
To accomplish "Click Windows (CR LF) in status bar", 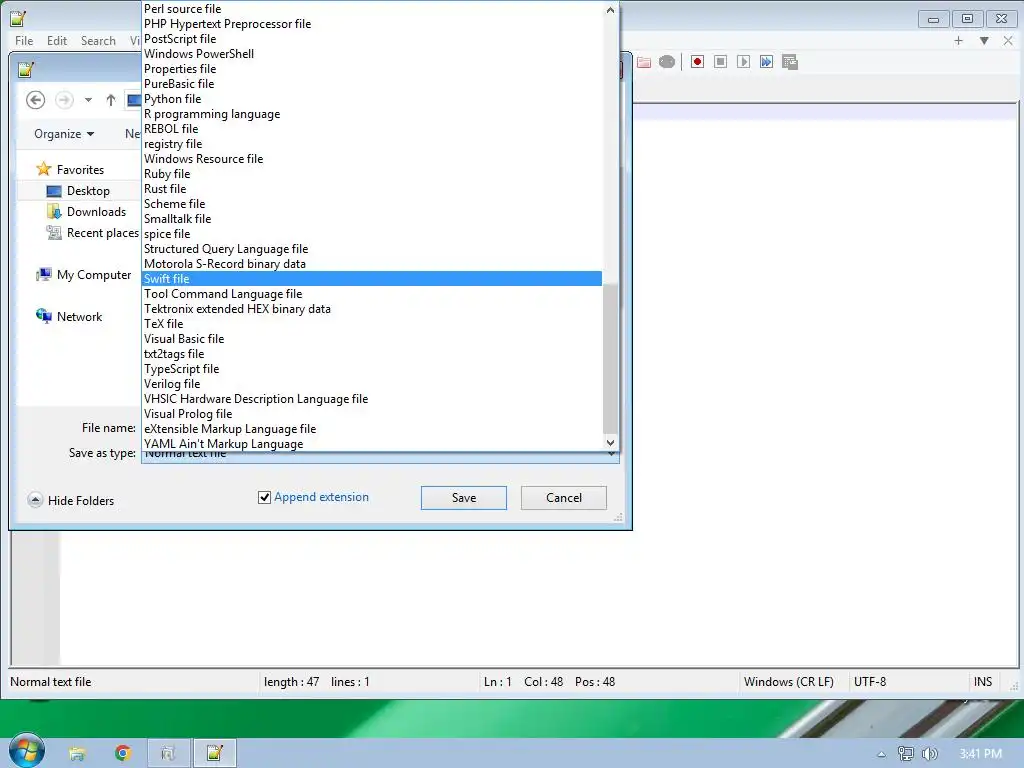I will [788, 682].
